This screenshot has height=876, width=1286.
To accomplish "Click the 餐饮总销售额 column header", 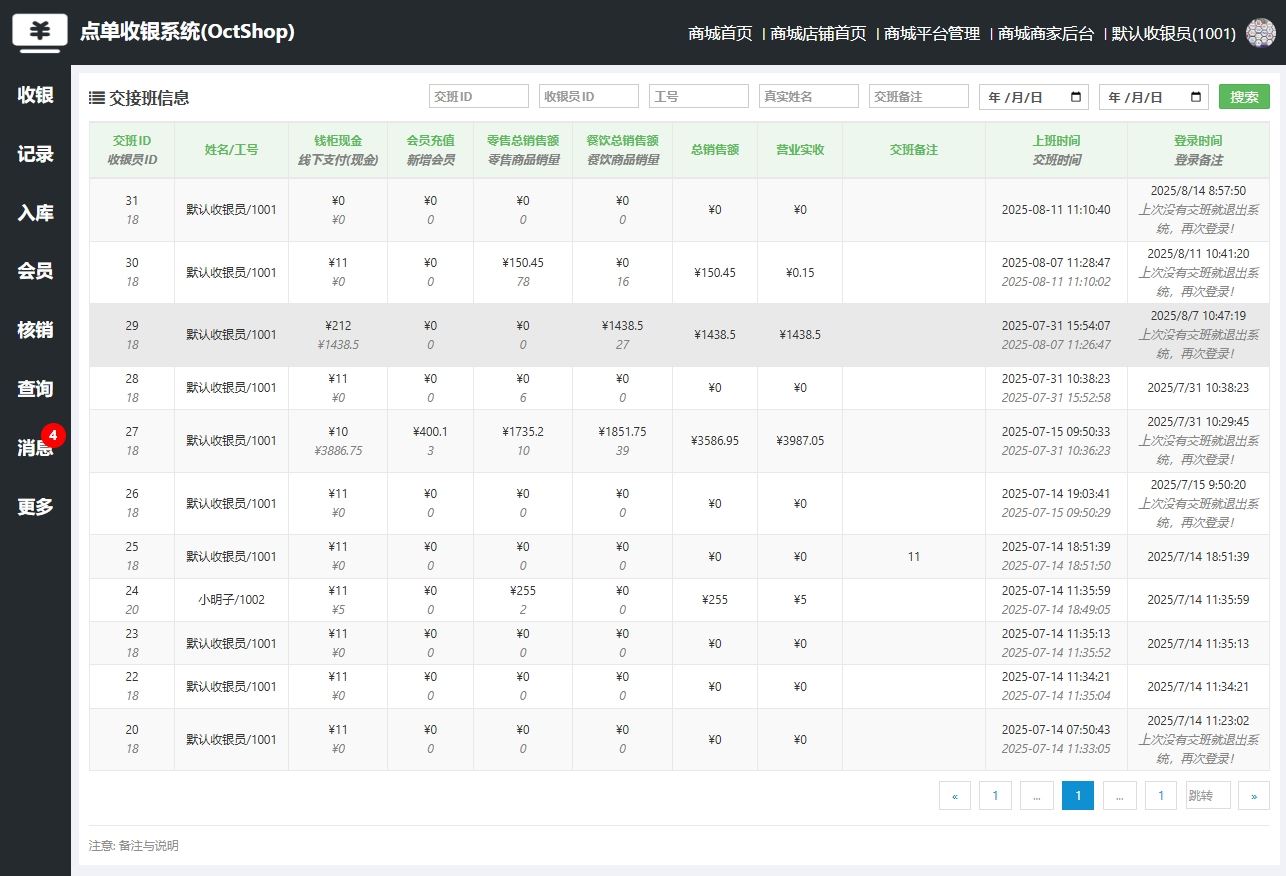I will click(622, 150).
